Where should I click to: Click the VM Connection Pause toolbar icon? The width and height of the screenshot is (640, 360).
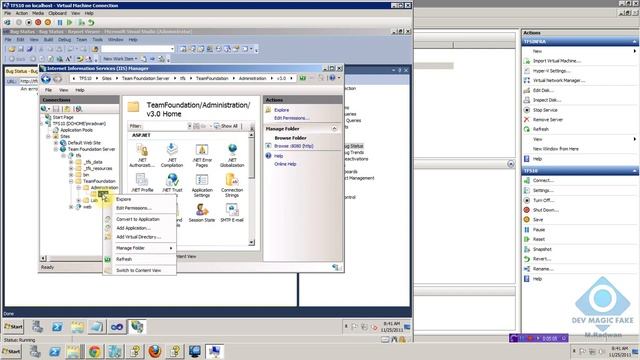(x=60, y=22)
